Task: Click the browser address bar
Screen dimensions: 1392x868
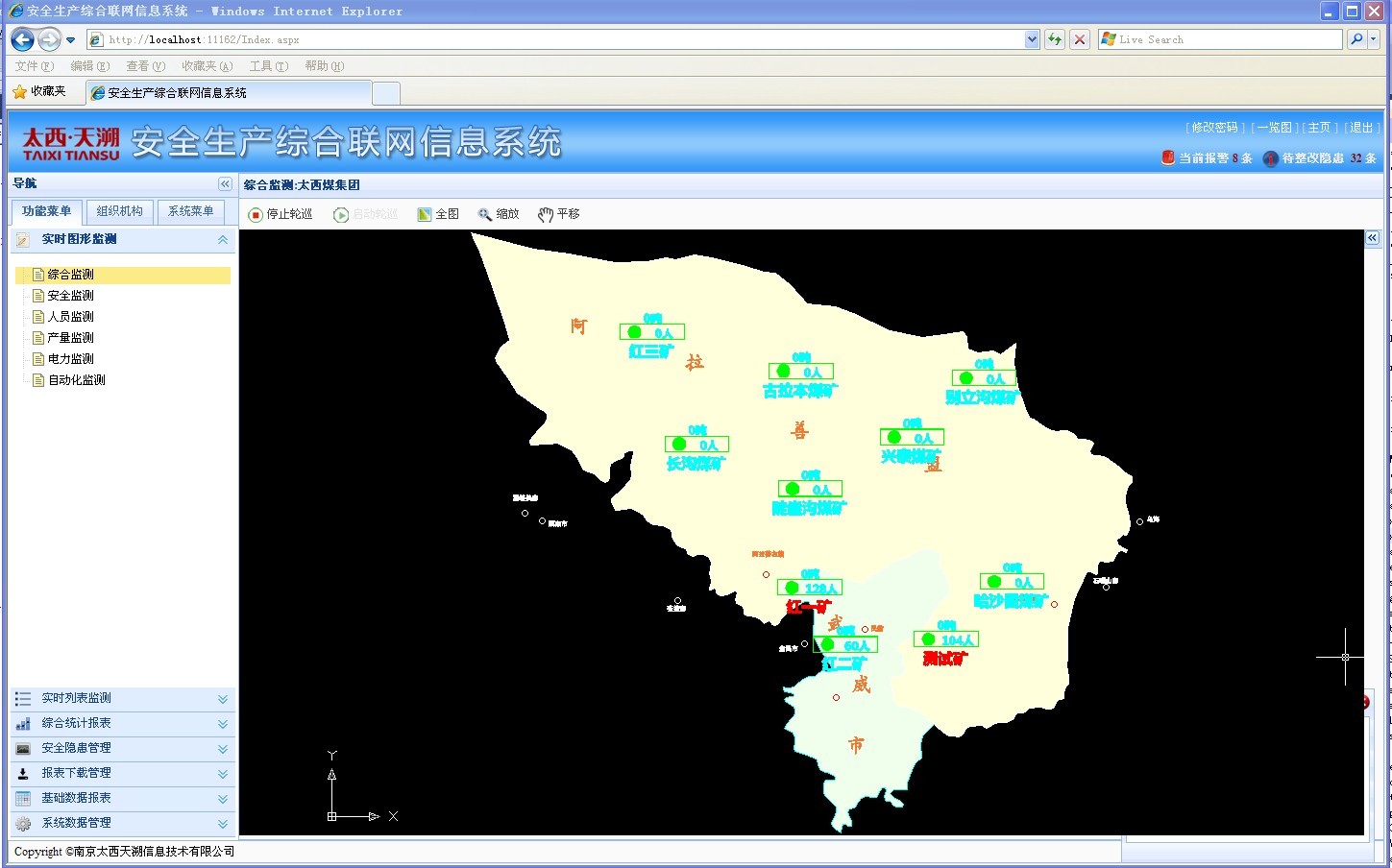Action: point(557,39)
